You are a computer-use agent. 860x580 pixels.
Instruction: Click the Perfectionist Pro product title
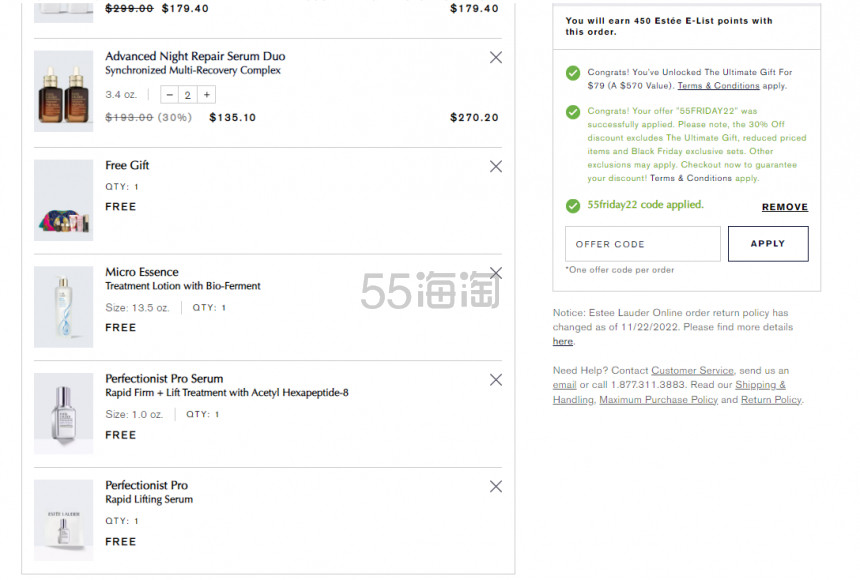point(146,485)
